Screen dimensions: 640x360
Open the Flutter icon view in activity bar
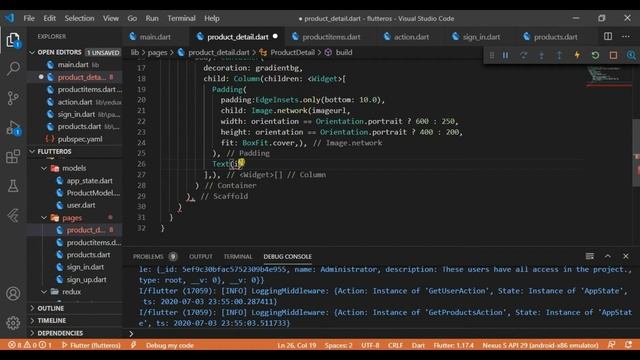click(13, 215)
